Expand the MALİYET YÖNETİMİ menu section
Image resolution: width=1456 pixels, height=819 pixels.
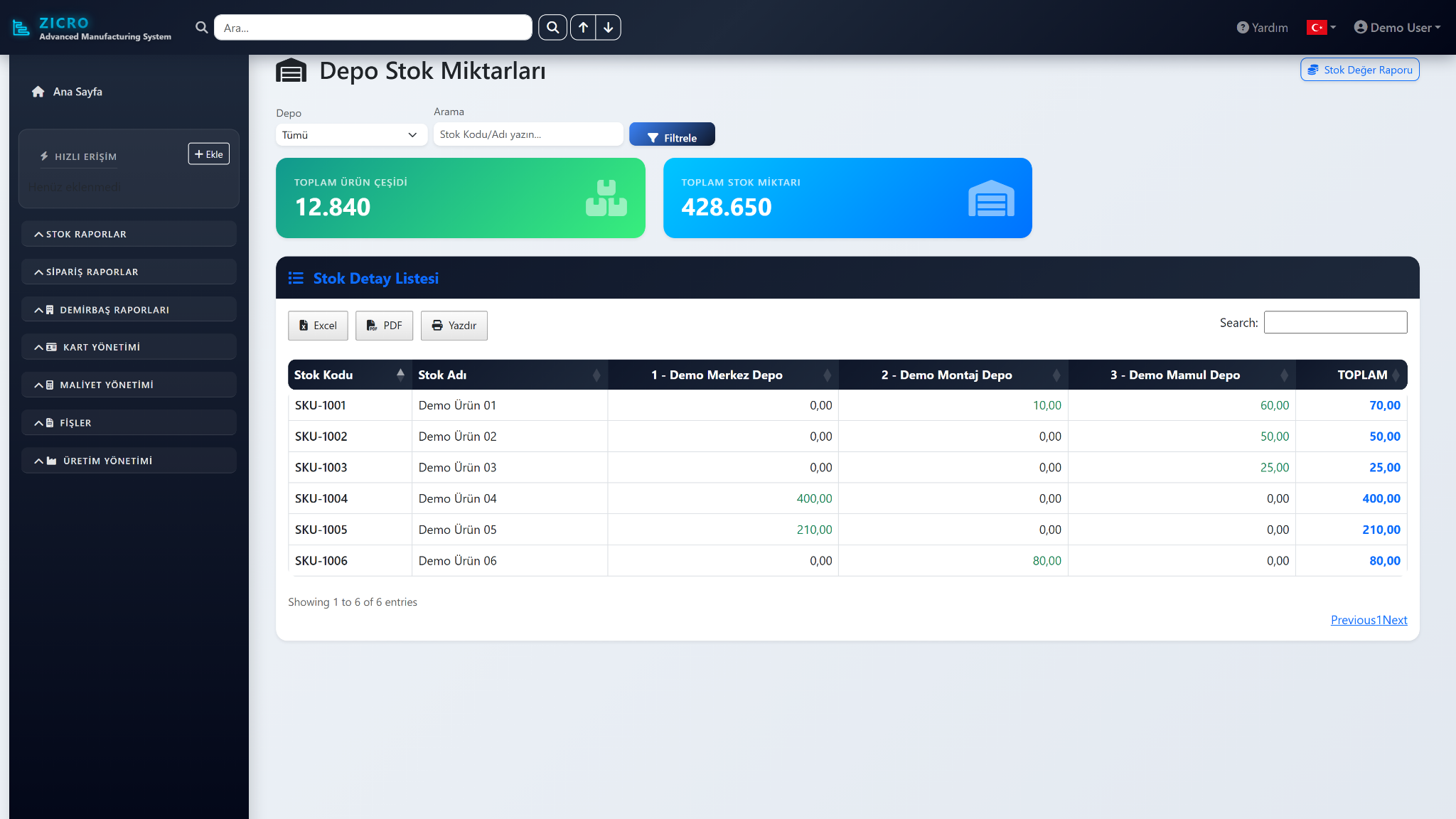pos(129,385)
